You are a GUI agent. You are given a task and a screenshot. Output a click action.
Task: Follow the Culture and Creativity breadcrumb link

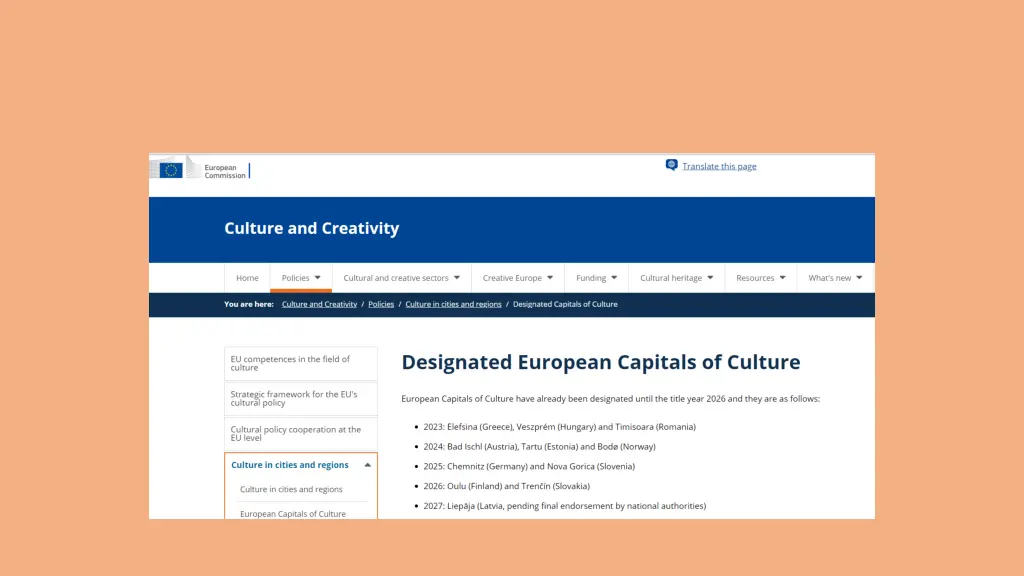pos(319,304)
